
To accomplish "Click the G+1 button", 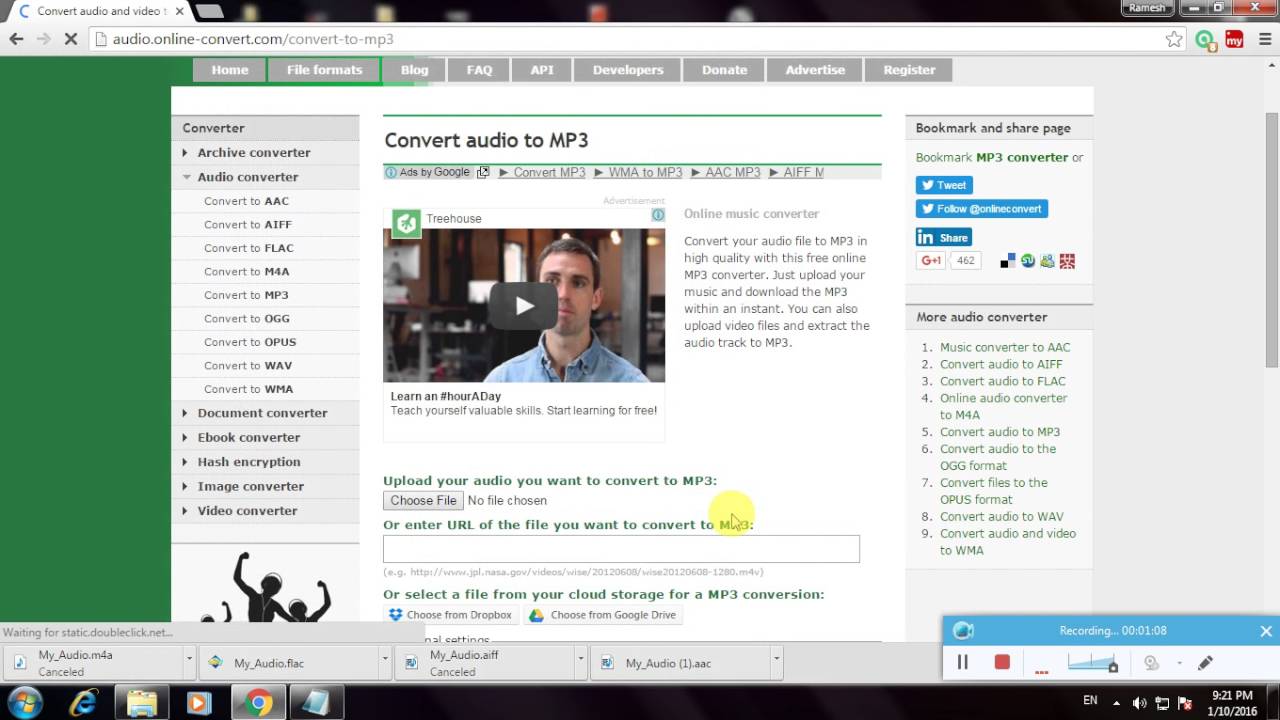I will click(930, 261).
